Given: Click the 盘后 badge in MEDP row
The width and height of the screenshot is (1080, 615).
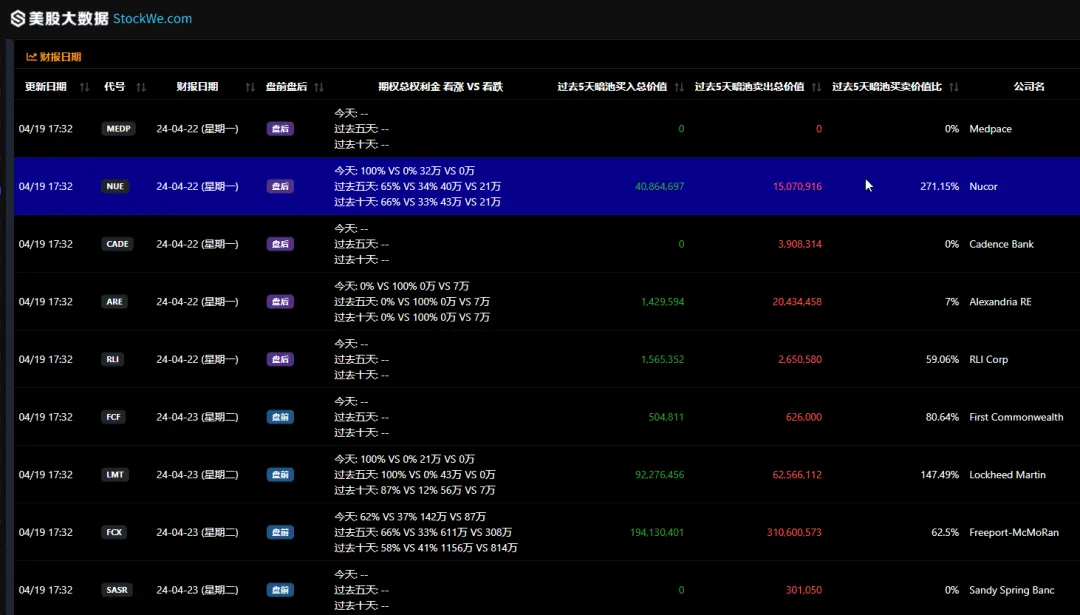Looking at the screenshot, I should [280, 129].
